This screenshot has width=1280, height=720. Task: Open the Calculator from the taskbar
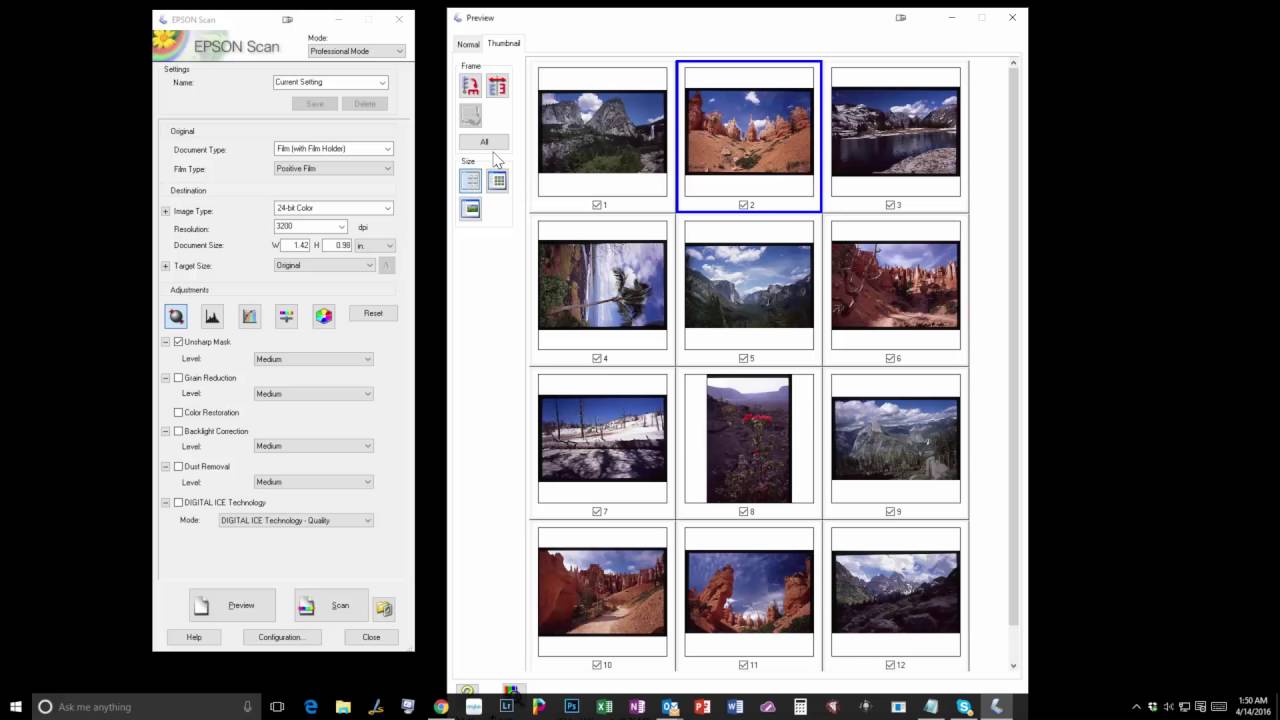[800, 706]
